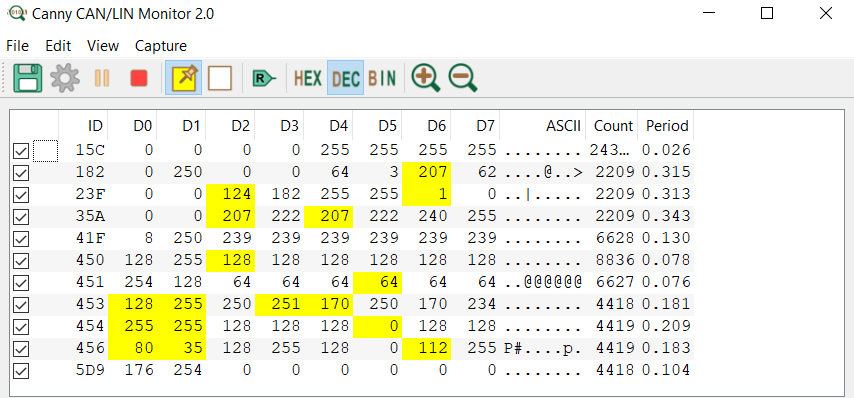Click the app icon in title bar
This screenshot has width=854, height=398.
tap(16, 14)
